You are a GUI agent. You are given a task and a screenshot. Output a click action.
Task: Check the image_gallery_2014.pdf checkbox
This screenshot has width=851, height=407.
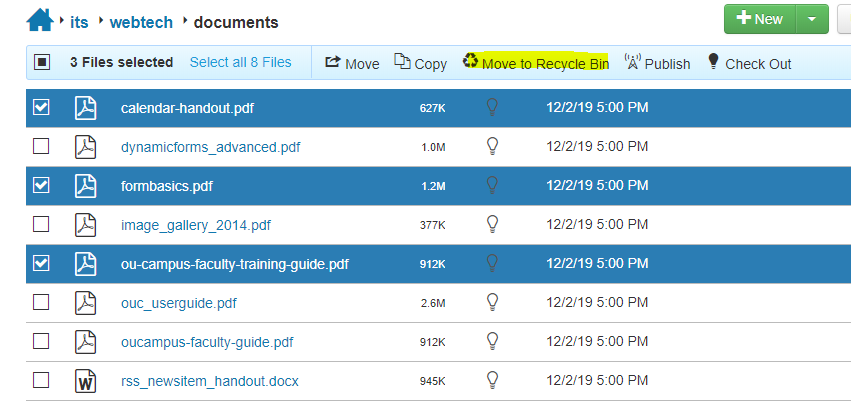coord(41,224)
